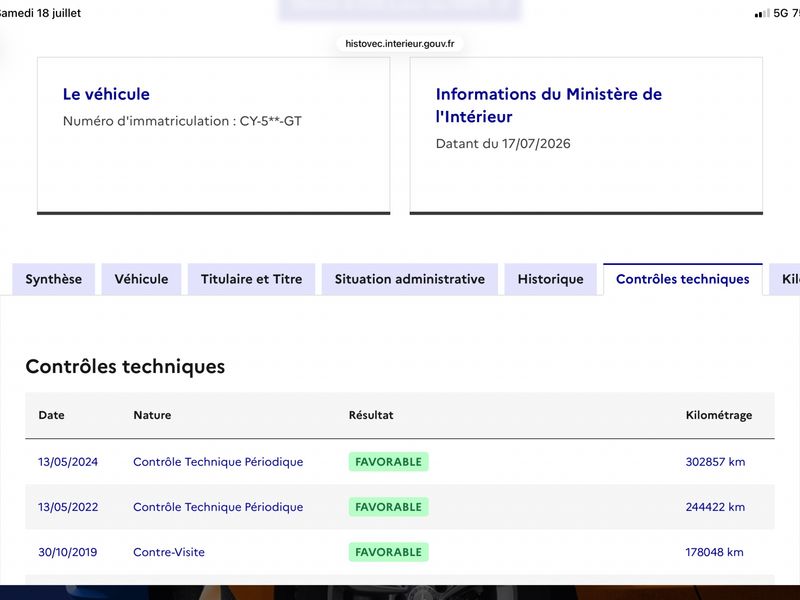Click the Kilométrage column header
The height and width of the screenshot is (600, 800).
(719, 415)
